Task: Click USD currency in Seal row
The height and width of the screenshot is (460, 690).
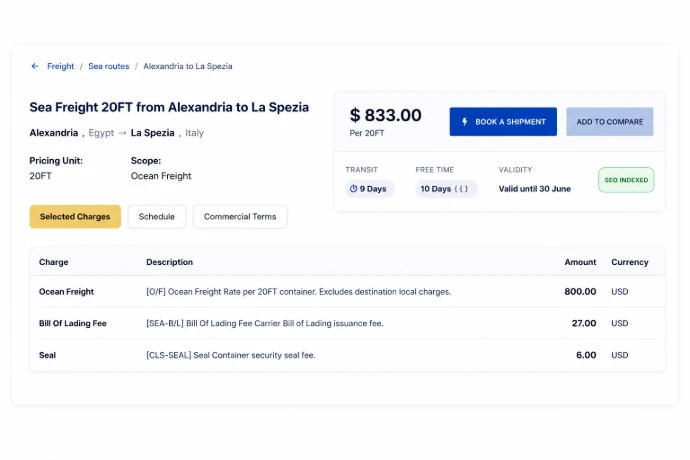Action: (620, 355)
